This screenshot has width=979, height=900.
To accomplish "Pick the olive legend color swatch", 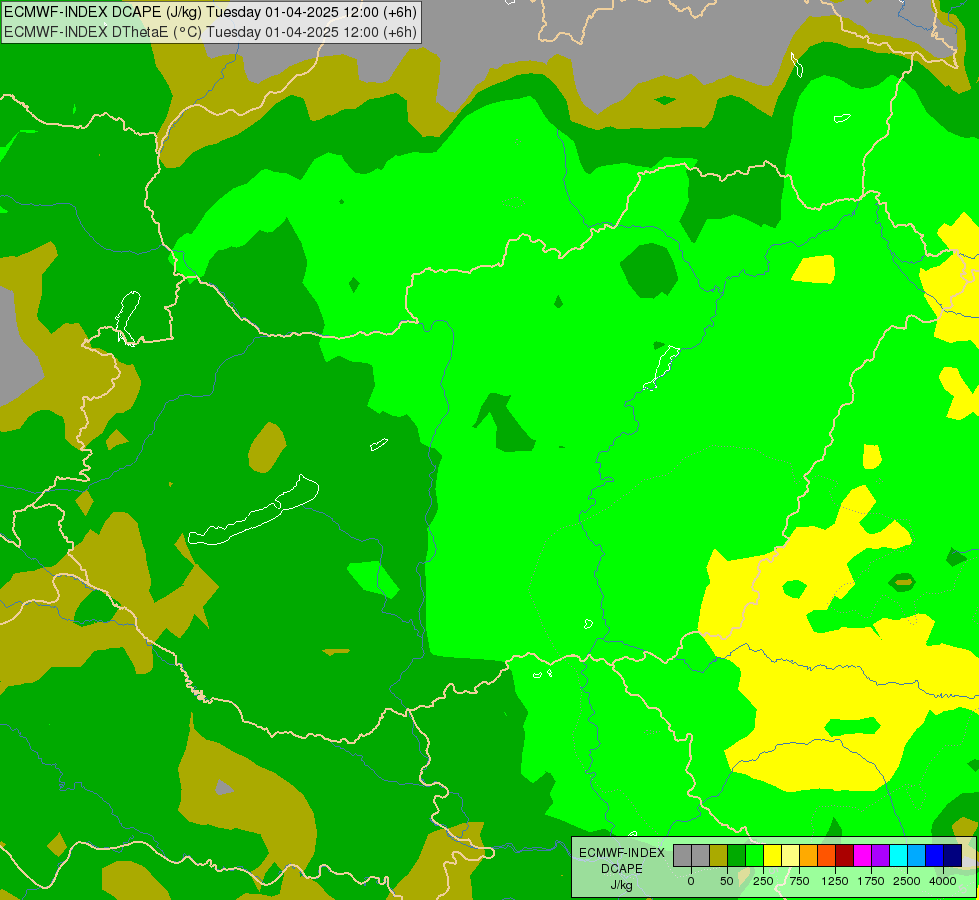I will coord(719,855).
